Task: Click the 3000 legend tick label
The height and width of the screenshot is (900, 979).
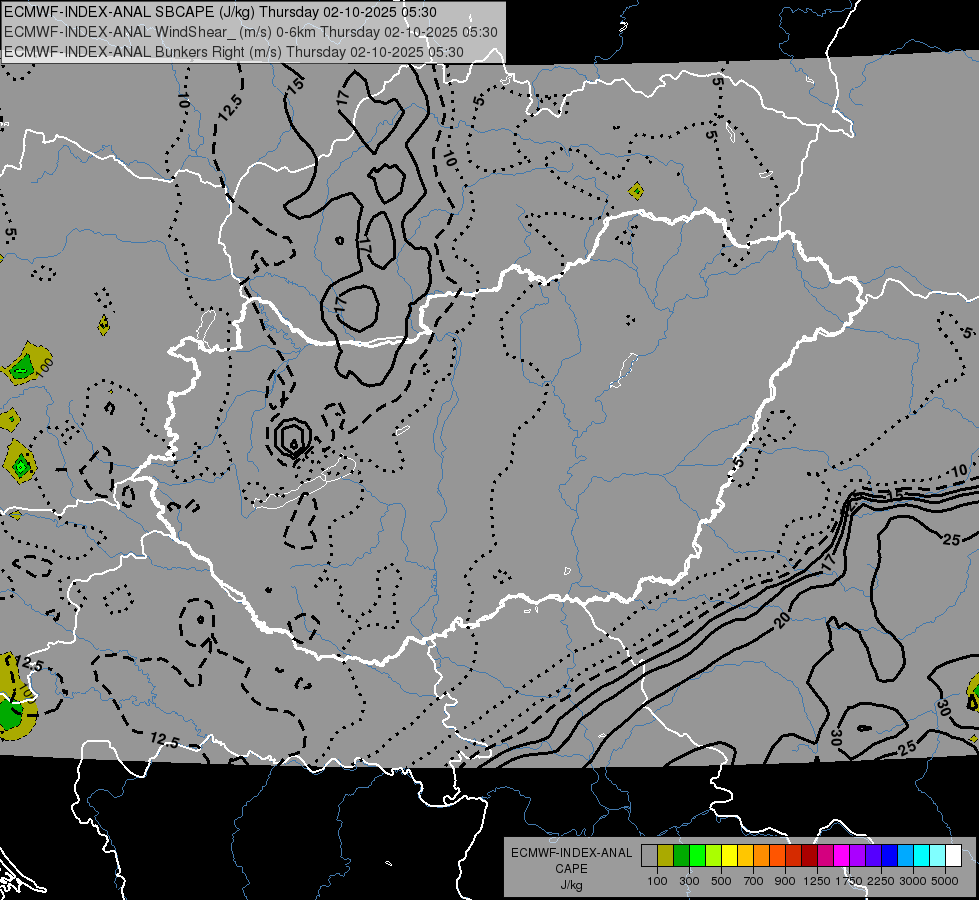Action: 913,881
